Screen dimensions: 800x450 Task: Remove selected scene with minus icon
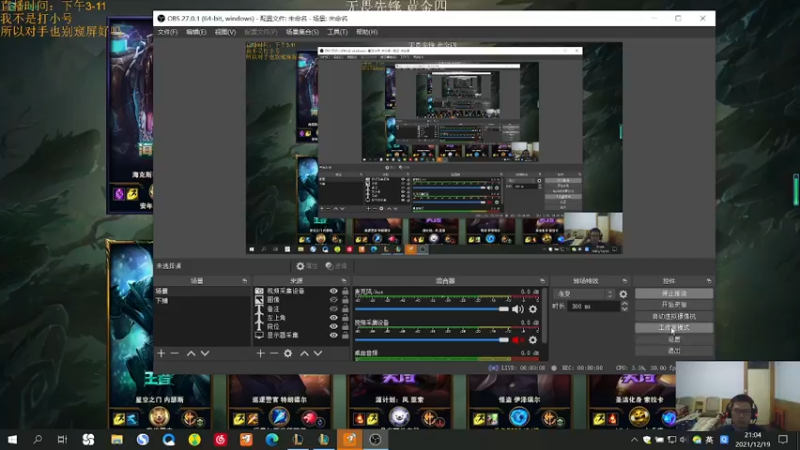[175, 353]
